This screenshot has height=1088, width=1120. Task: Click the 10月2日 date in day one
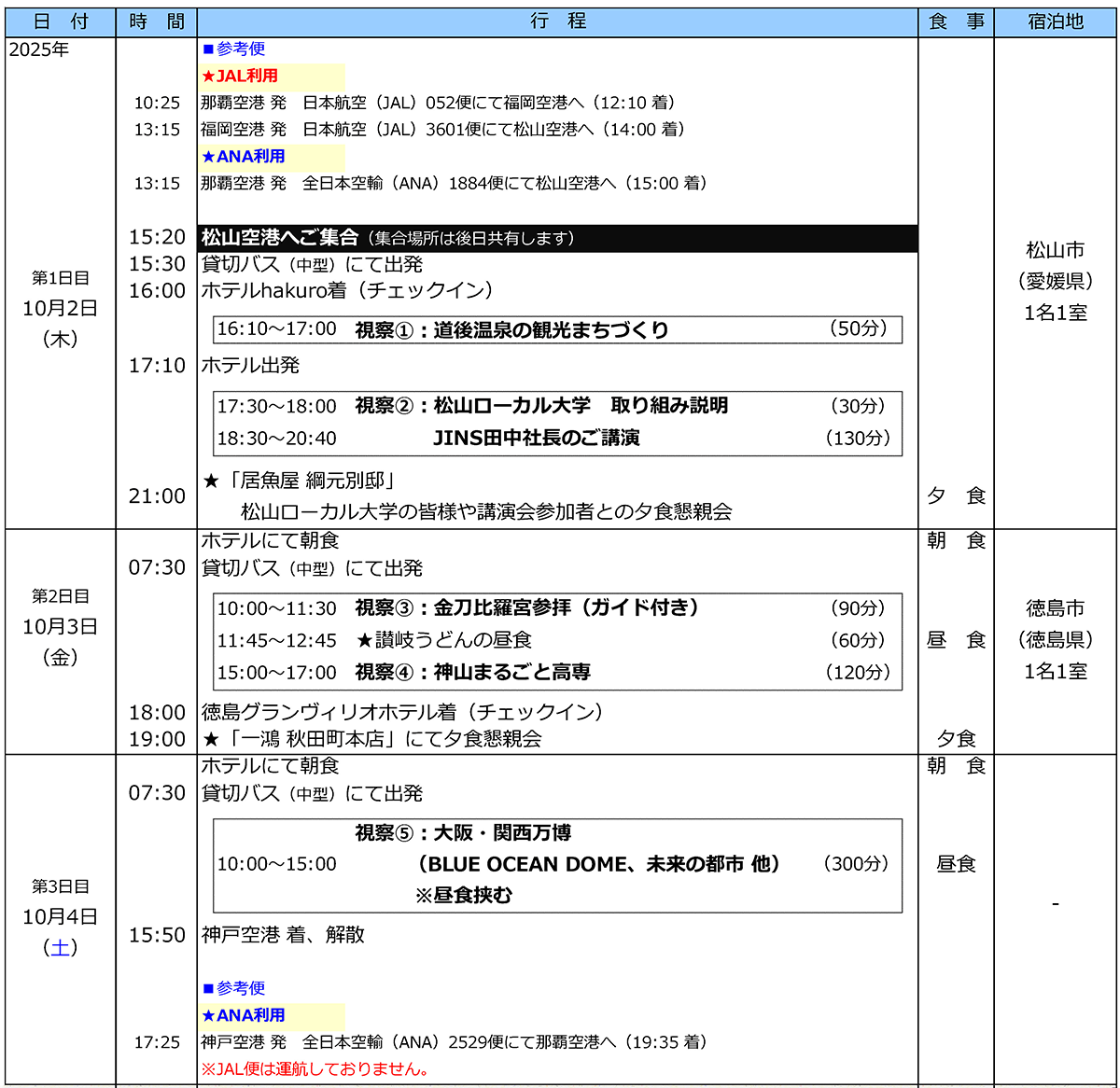61,309
